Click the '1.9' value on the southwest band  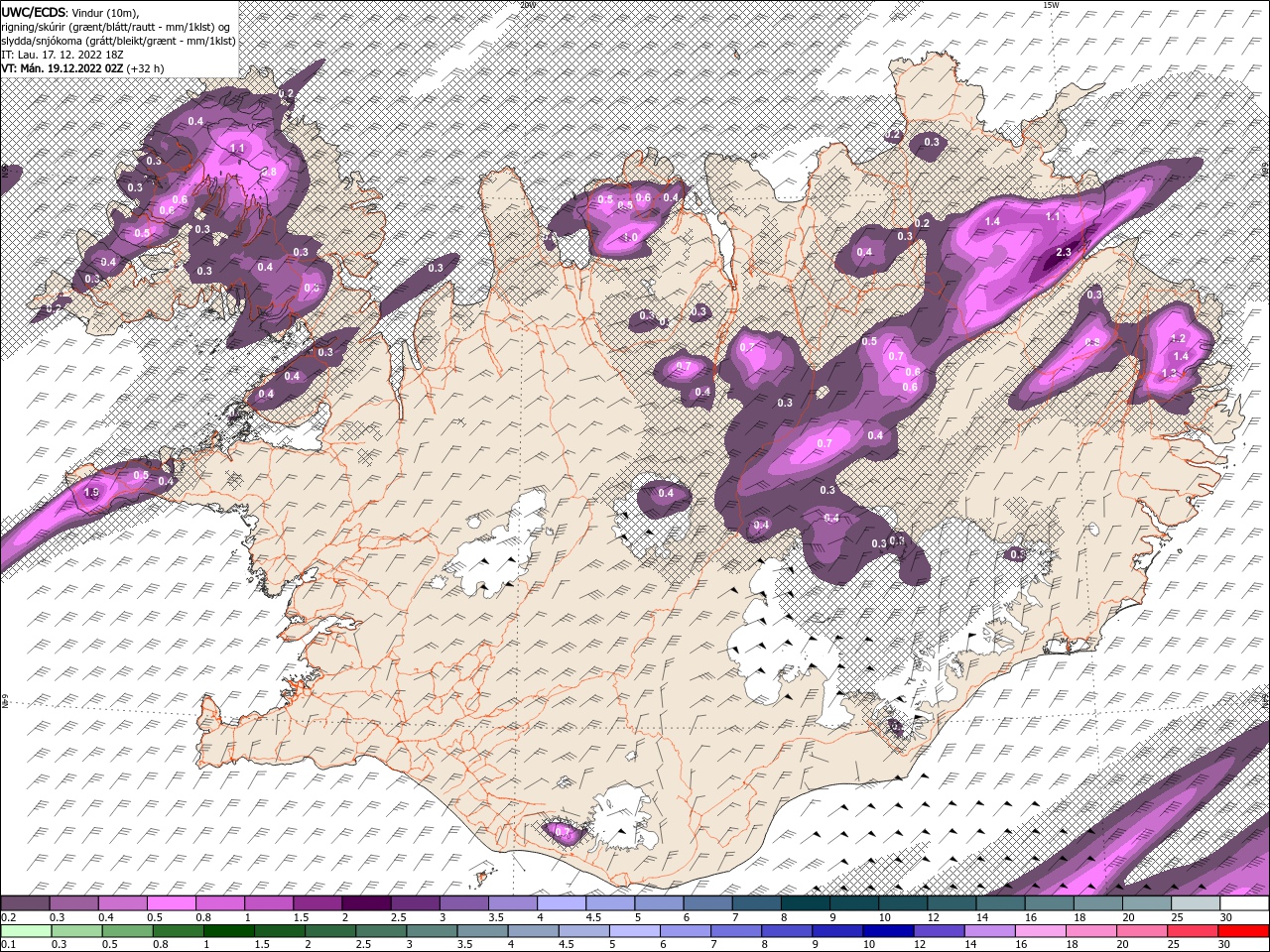(x=92, y=492)
